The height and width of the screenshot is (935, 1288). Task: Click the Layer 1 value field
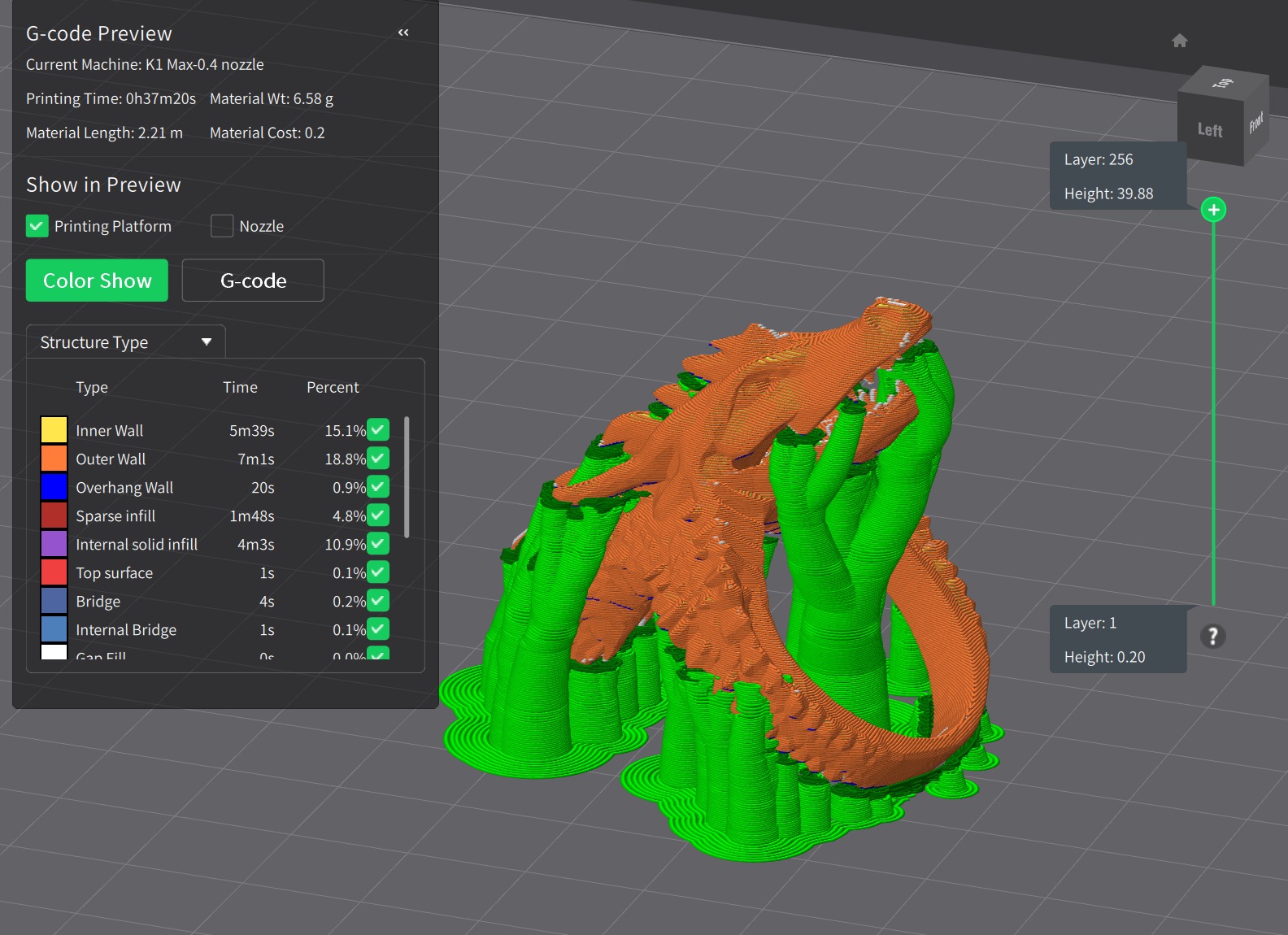pyautogui.click(x=1090, y=623)
